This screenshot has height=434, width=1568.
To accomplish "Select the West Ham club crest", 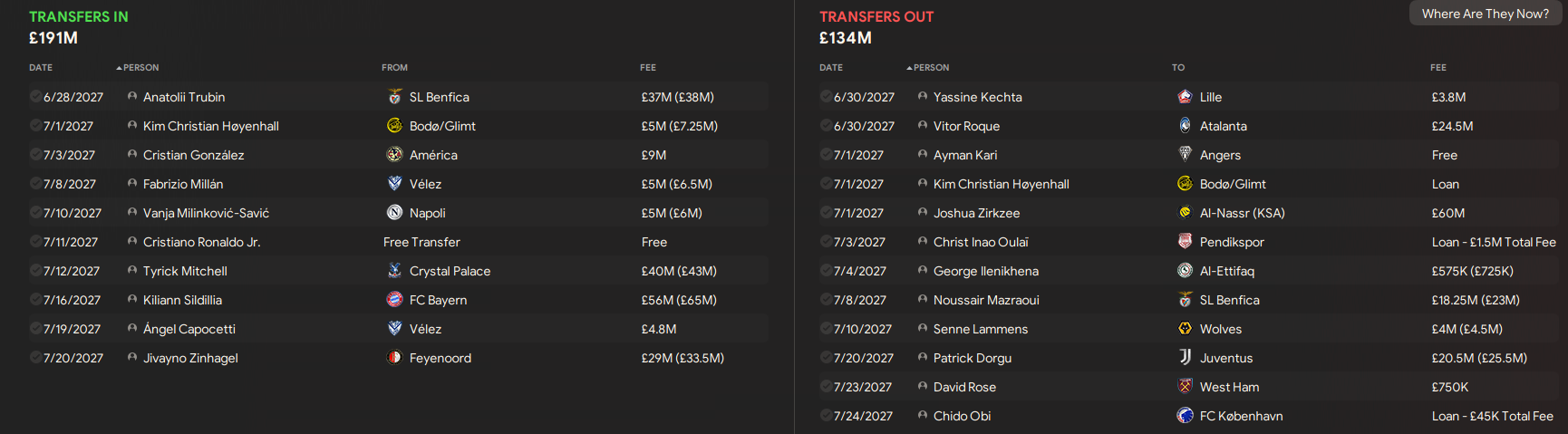I will coord(1185,386).
